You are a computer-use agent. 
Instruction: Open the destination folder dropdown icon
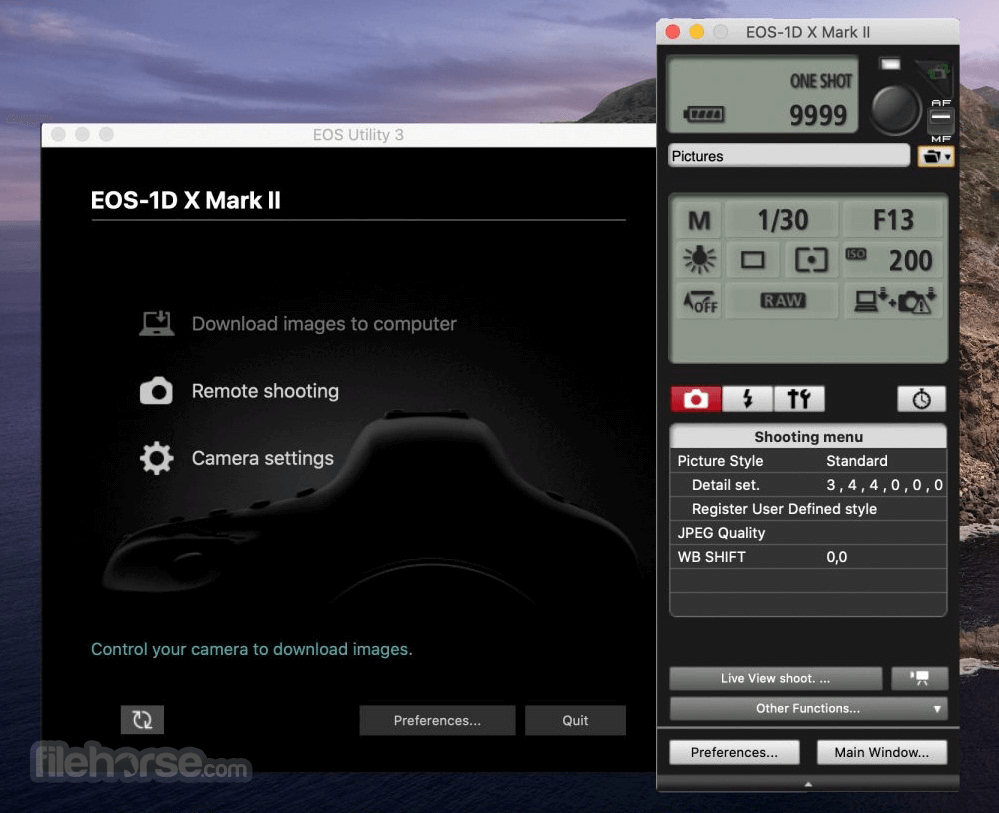point(936,156)
